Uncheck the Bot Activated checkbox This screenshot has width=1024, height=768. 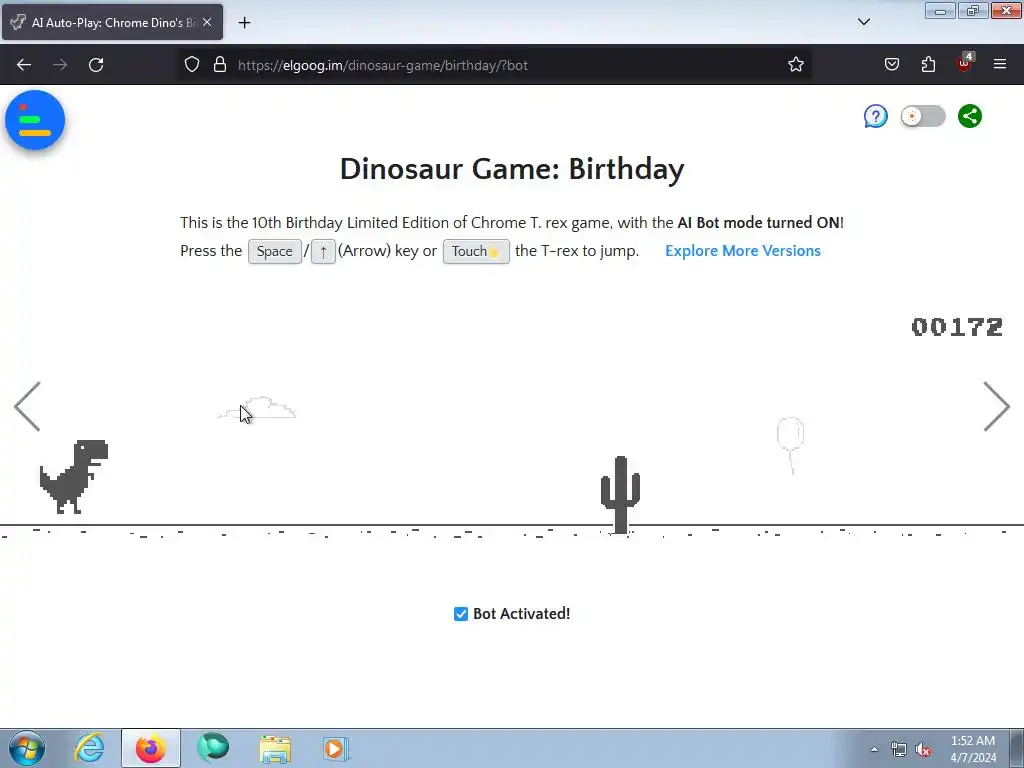coord(461,614)
